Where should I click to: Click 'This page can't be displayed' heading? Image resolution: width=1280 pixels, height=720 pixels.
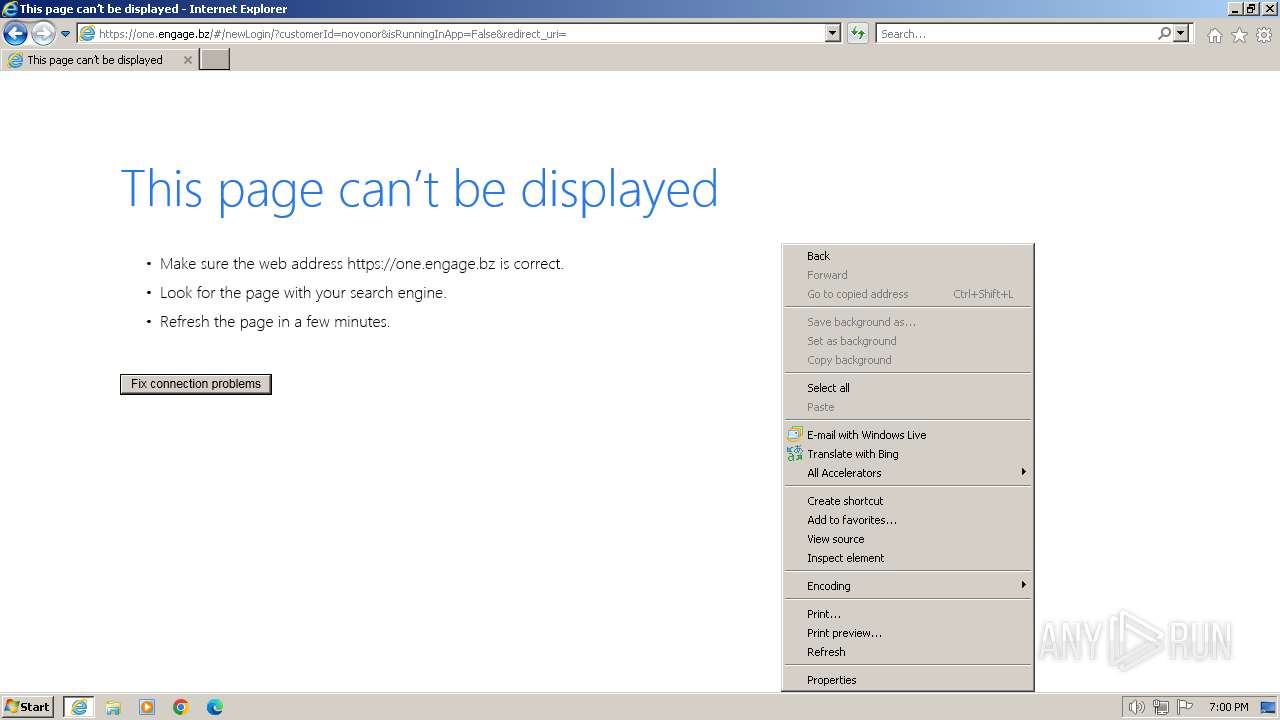click(419, 188)
